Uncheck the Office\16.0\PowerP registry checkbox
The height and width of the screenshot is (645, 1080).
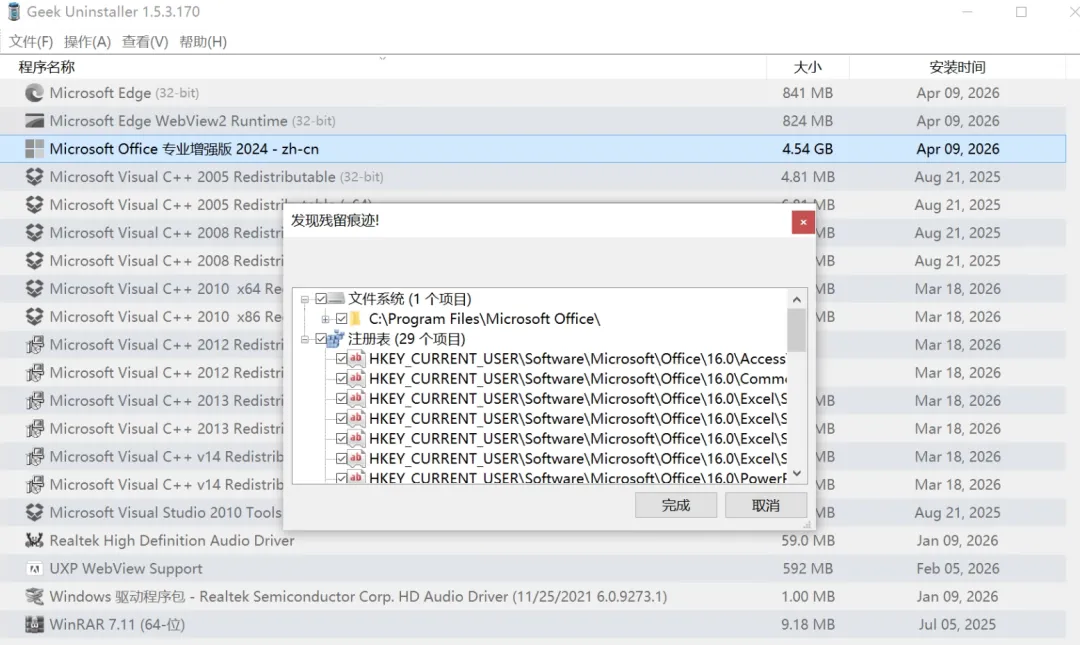pos(342,478)
